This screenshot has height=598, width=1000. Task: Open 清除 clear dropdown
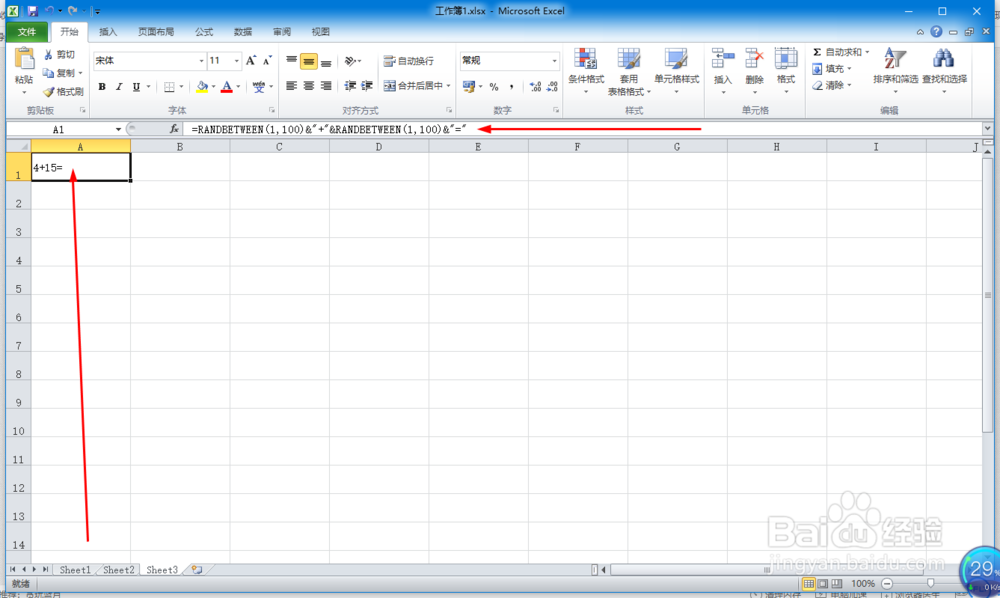click(832, 85)
